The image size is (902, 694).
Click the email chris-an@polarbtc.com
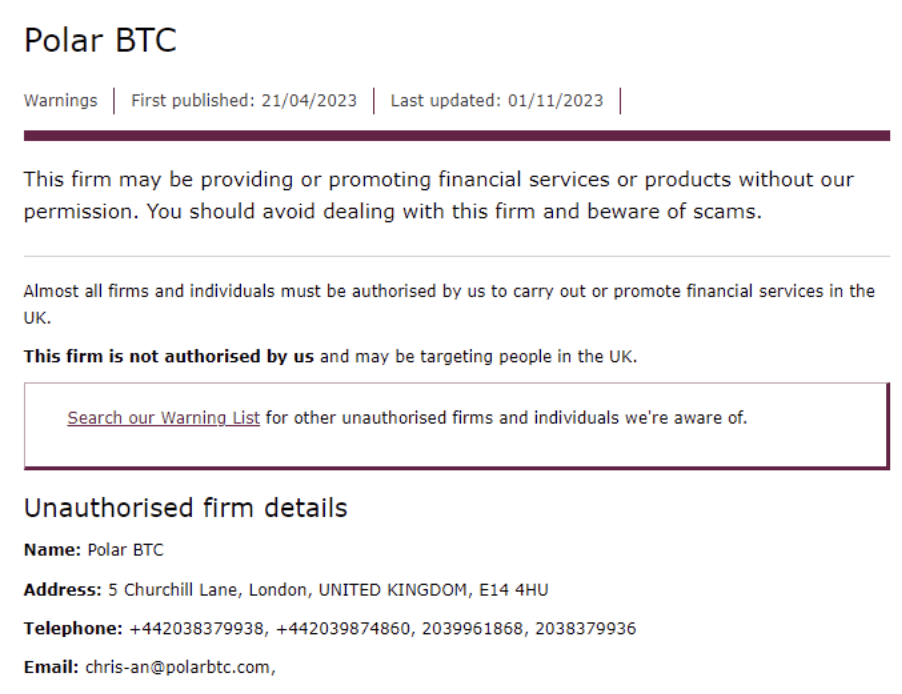tap(178, 668)
